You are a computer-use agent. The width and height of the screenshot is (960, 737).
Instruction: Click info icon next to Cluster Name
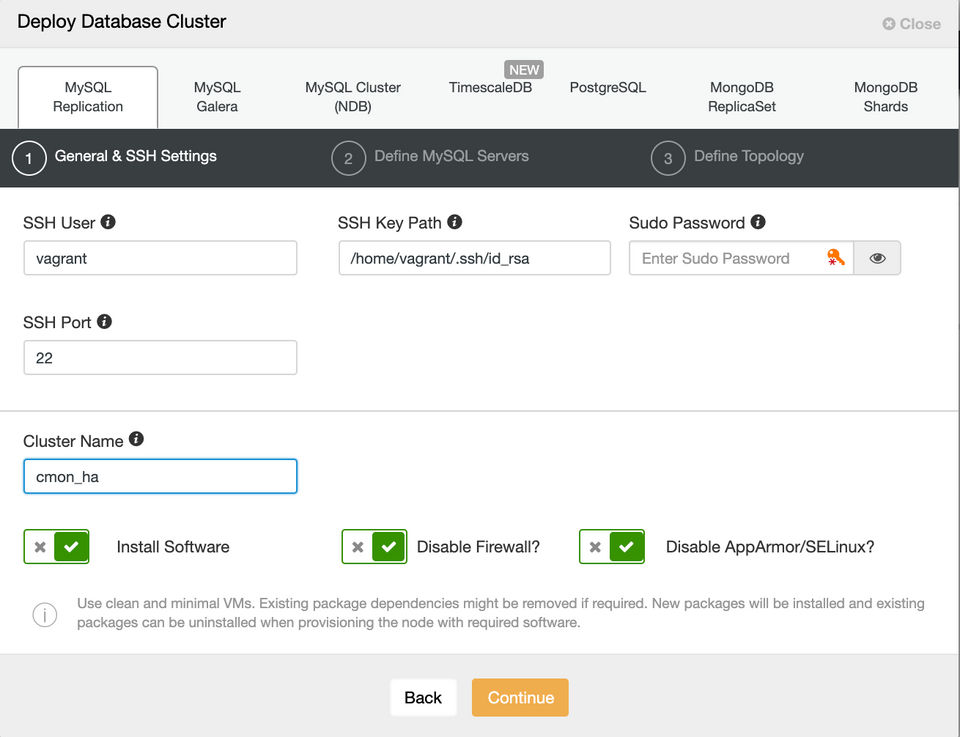pos(136,440)
